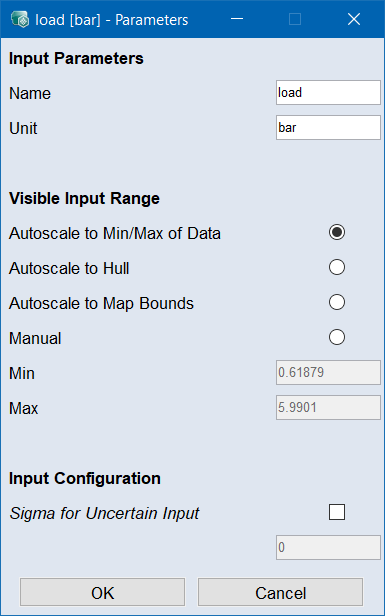This screenshot has width=385, height=616.
Task: Click the Min value field showing 0.61879
Action: point(328,372)
